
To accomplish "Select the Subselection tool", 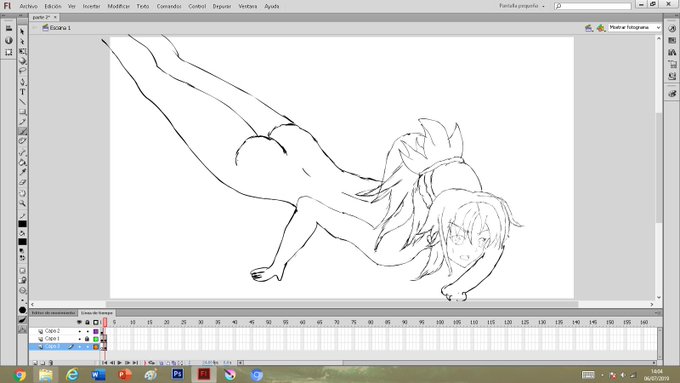I will click(23, 41).
